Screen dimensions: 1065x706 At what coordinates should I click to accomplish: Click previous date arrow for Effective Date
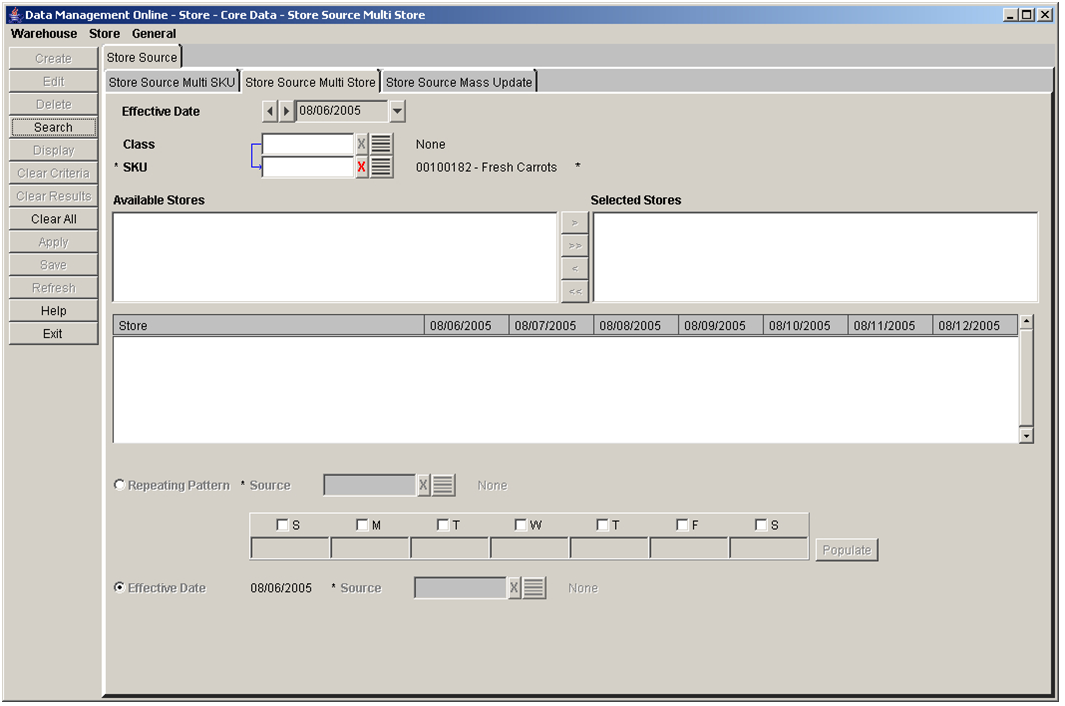(x=270, y=111)
